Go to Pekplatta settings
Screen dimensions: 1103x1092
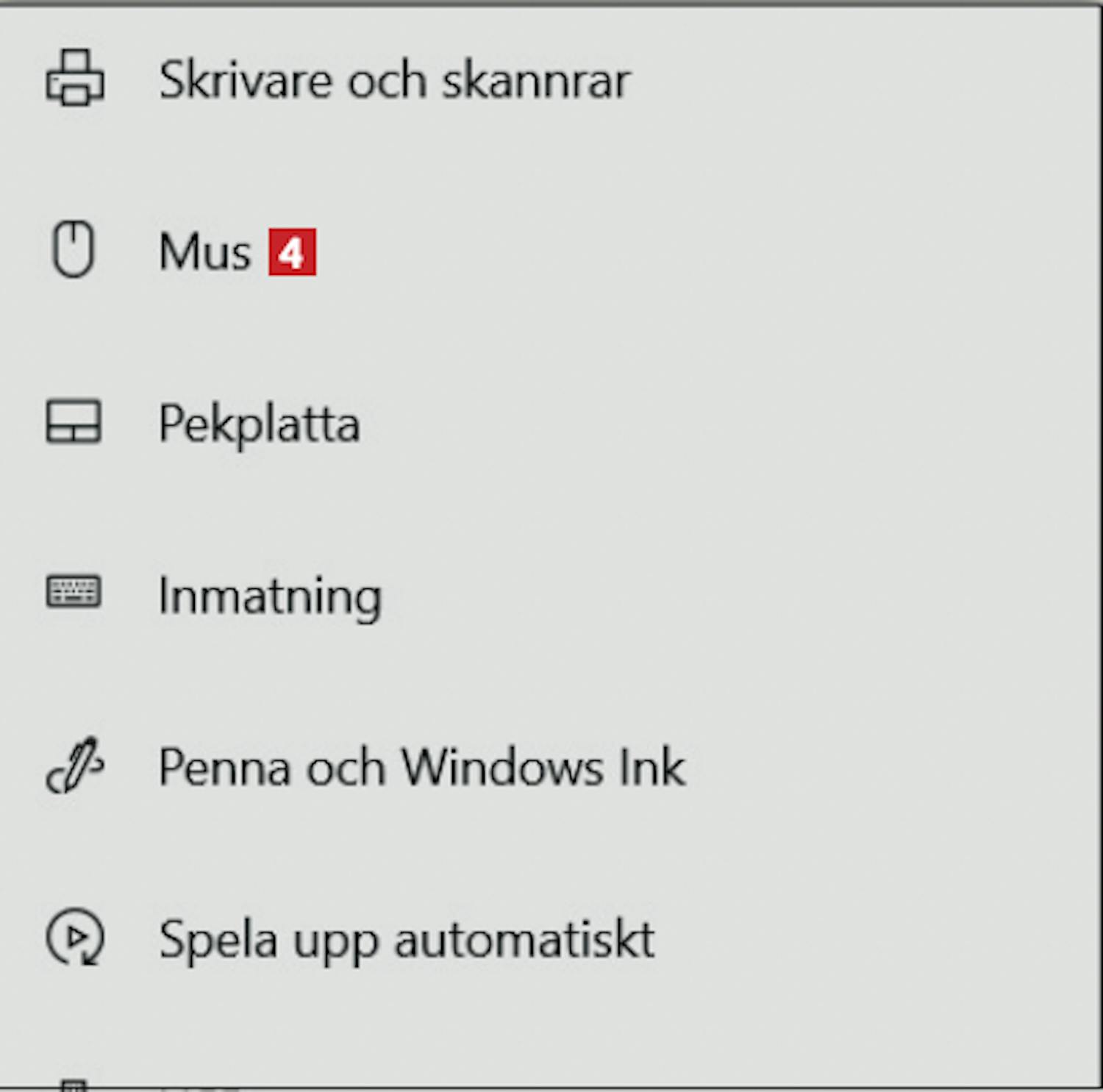(259, 424)
